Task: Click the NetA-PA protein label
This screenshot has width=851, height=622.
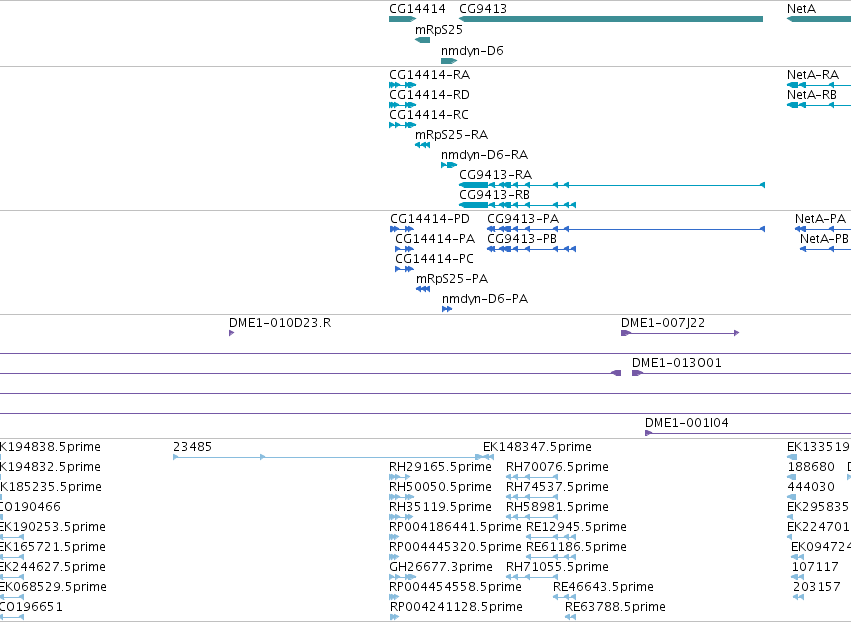Action: pyautogui.click(x=820, y=219)
